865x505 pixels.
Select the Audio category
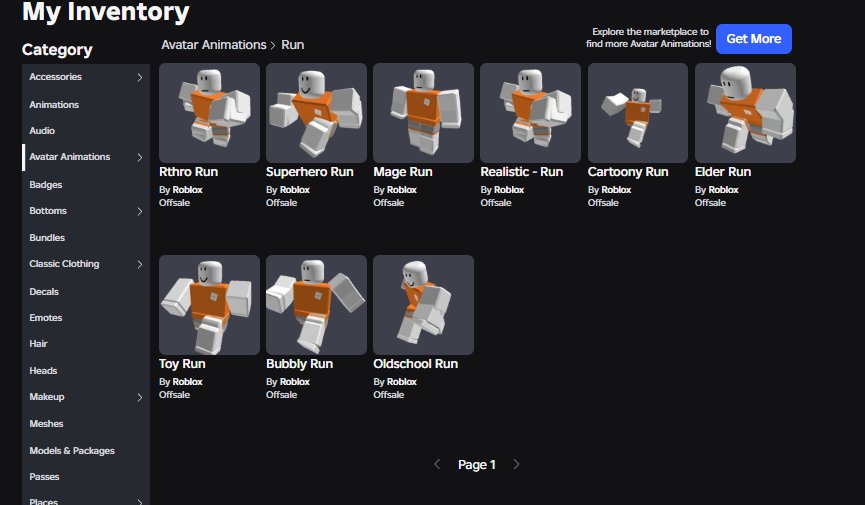click(x=42, y=130)
